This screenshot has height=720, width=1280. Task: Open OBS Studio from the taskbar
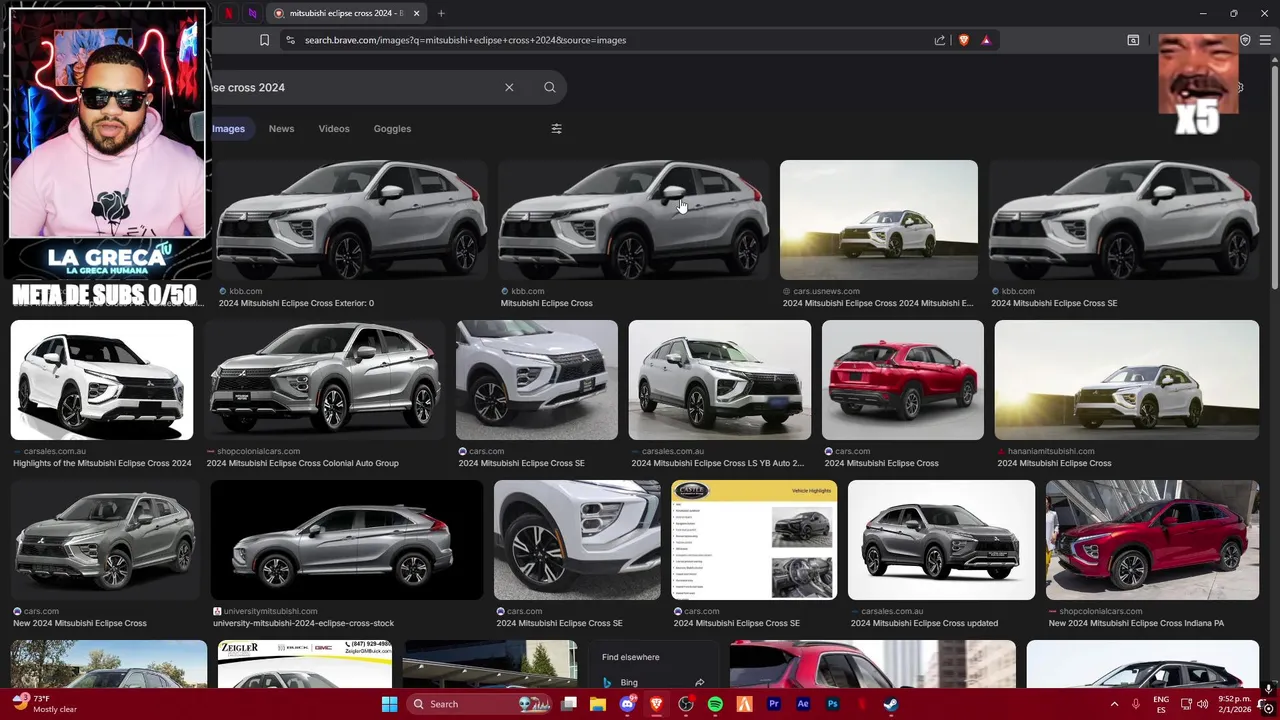(x=686, y=704)
